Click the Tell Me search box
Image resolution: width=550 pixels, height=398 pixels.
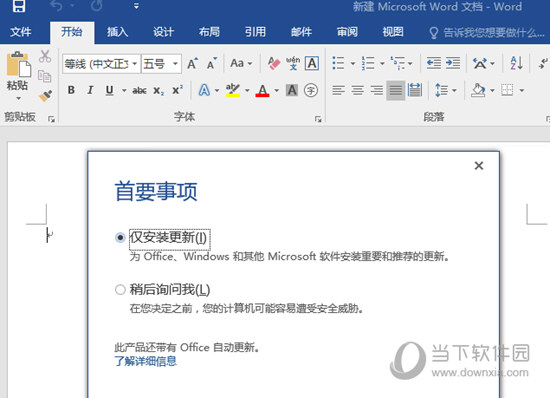click(x=487, y=33)
